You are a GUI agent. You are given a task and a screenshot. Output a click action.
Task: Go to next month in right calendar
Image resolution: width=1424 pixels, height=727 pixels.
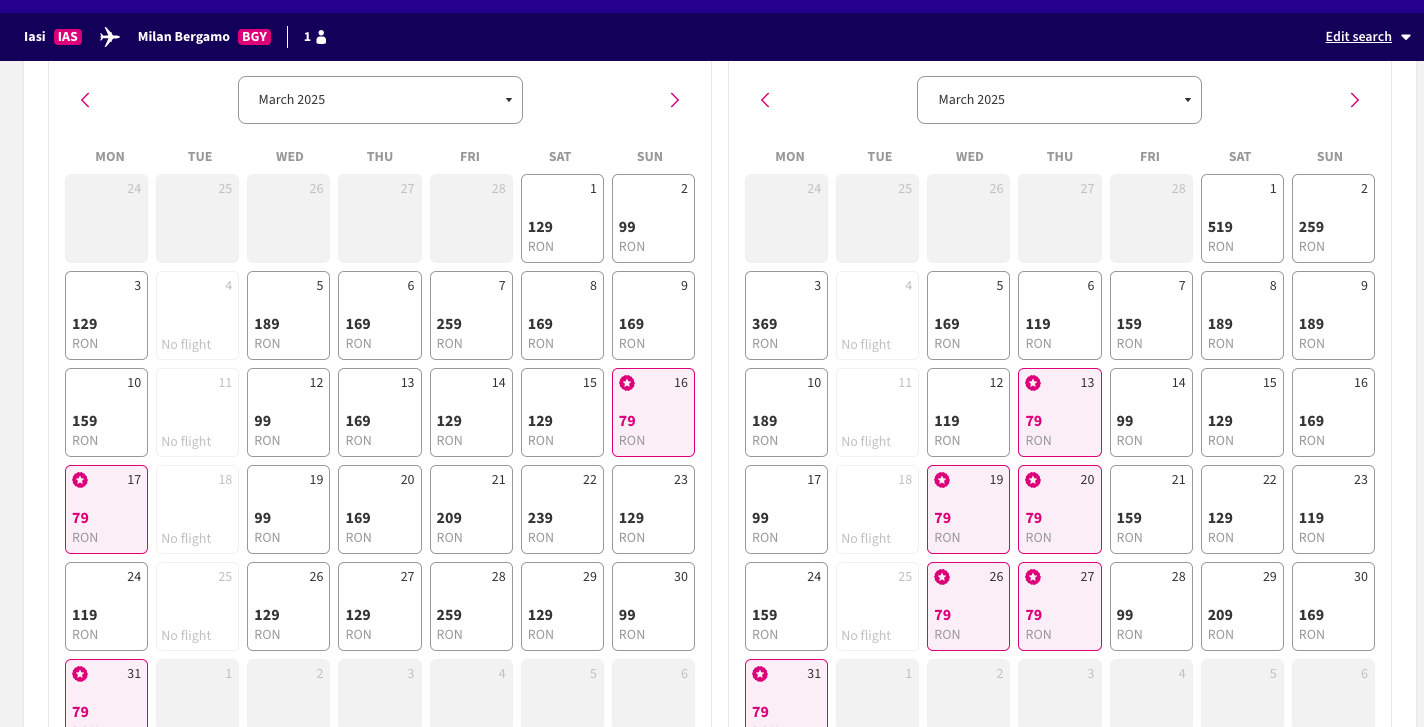click(x=1354, y=100)
